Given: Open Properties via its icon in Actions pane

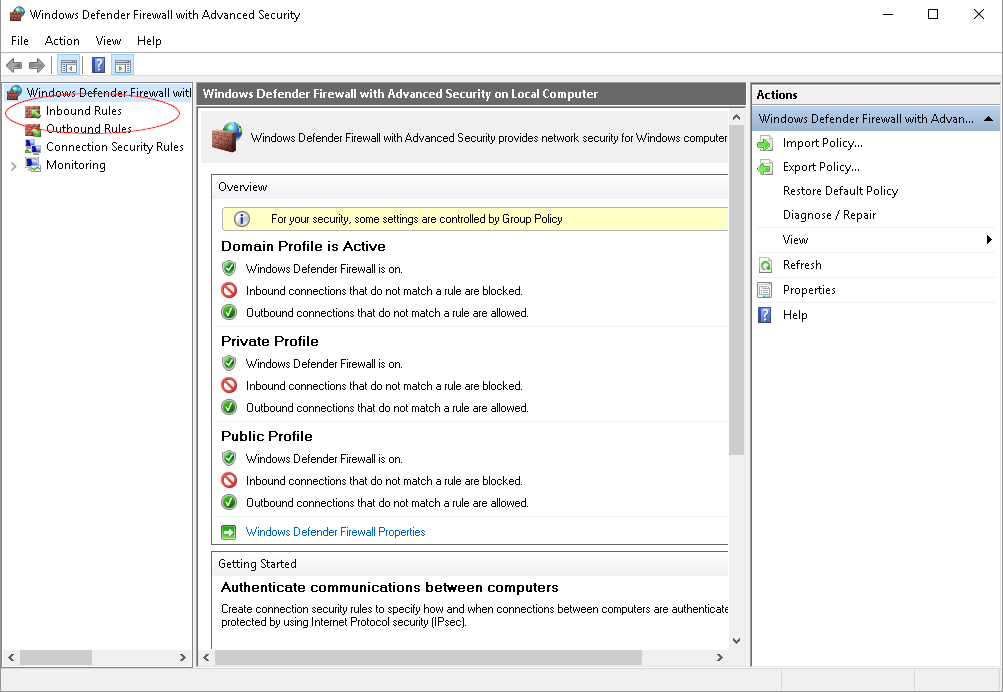Looking at the screenshot, I should point(763,289).
